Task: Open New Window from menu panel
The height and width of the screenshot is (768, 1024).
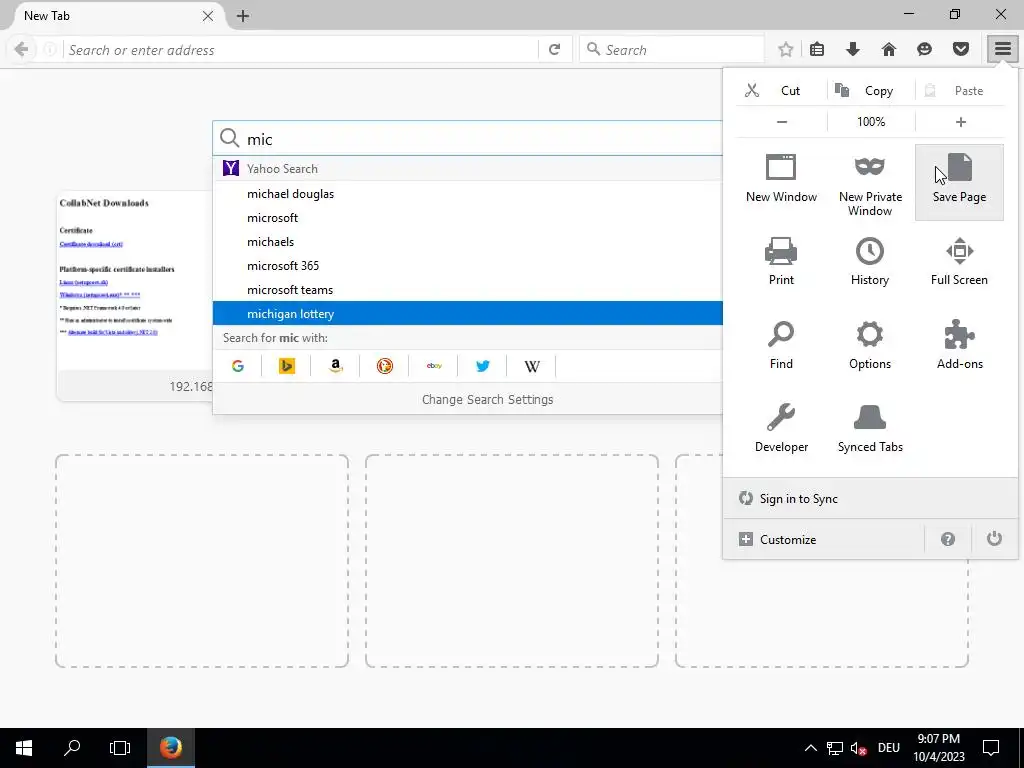Action: (x=781, y=180)
